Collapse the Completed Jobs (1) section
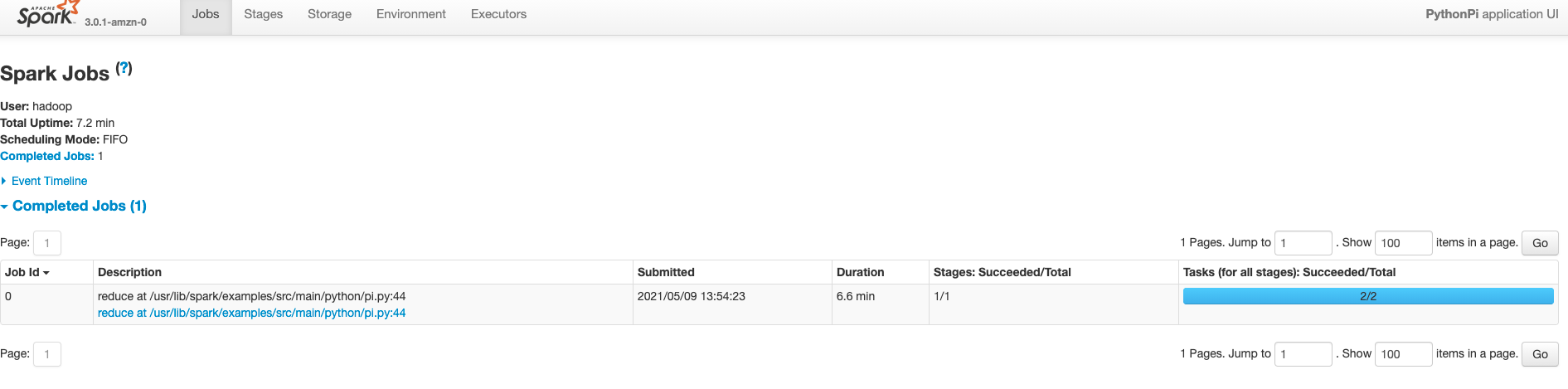This screenshot has width=1568, height=389. pos(79,206)
